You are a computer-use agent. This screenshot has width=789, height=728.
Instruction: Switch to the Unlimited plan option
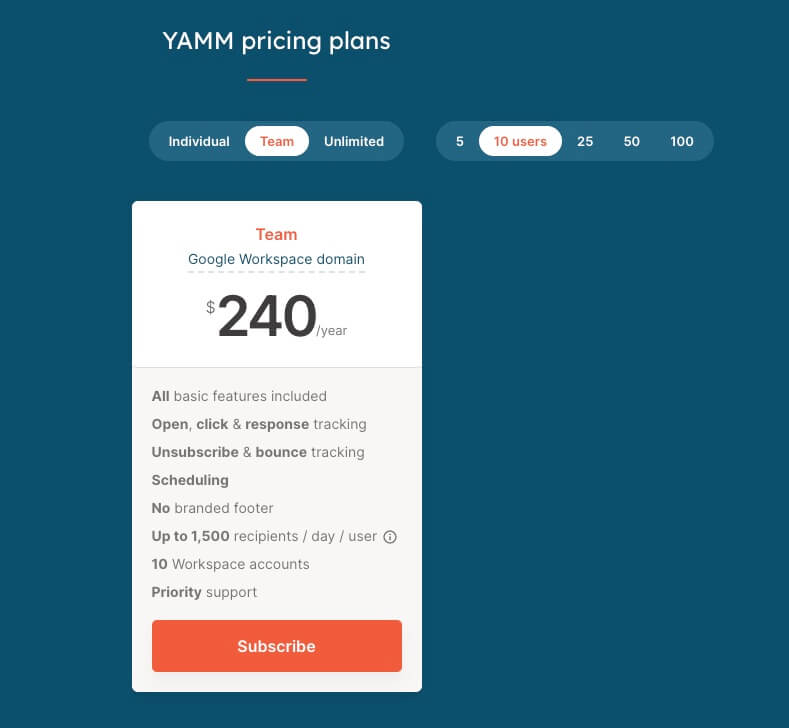pos(354,141)
